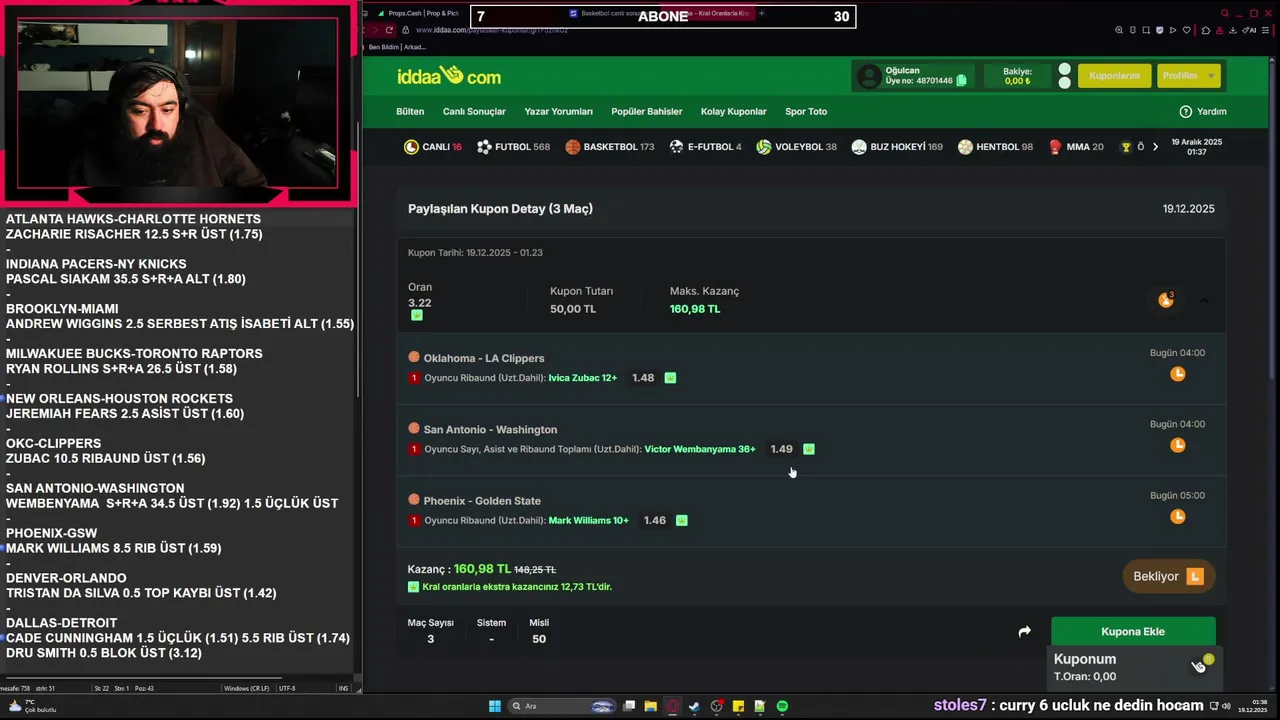This screenshot has width=1280, height=720.
Task: Open Steam from the taskbar
Action: pyautogui.click(x=694, y=706)
